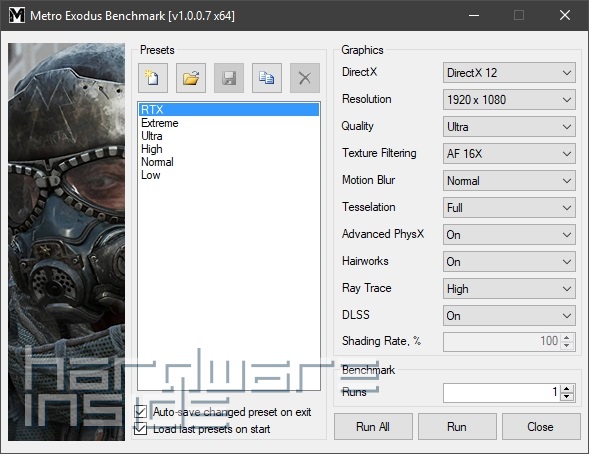The image size is (589, 454).
Task: Decrease Runs count with down arrow
Action: (567, 397)
